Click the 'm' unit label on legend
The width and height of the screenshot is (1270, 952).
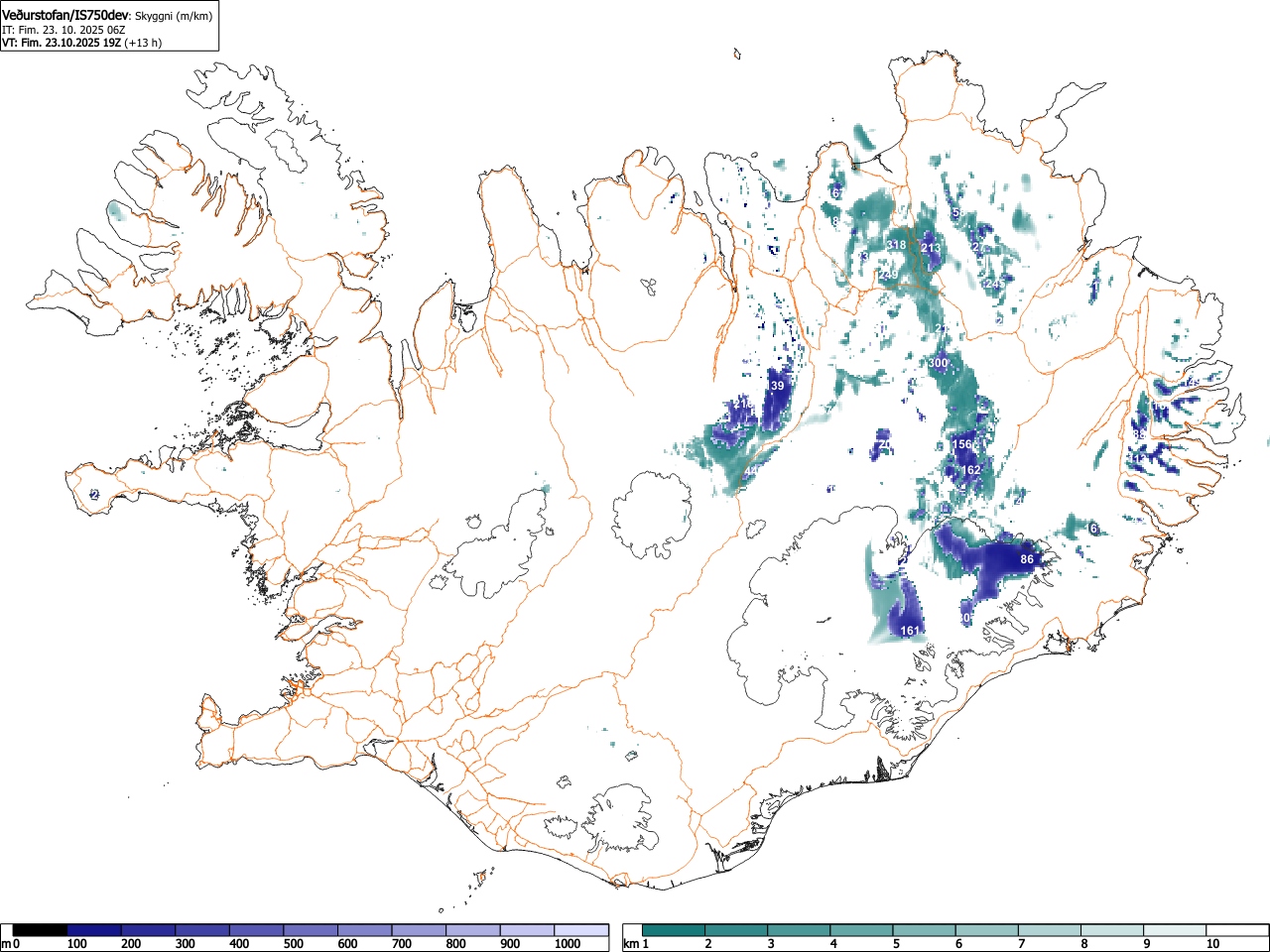6,944
